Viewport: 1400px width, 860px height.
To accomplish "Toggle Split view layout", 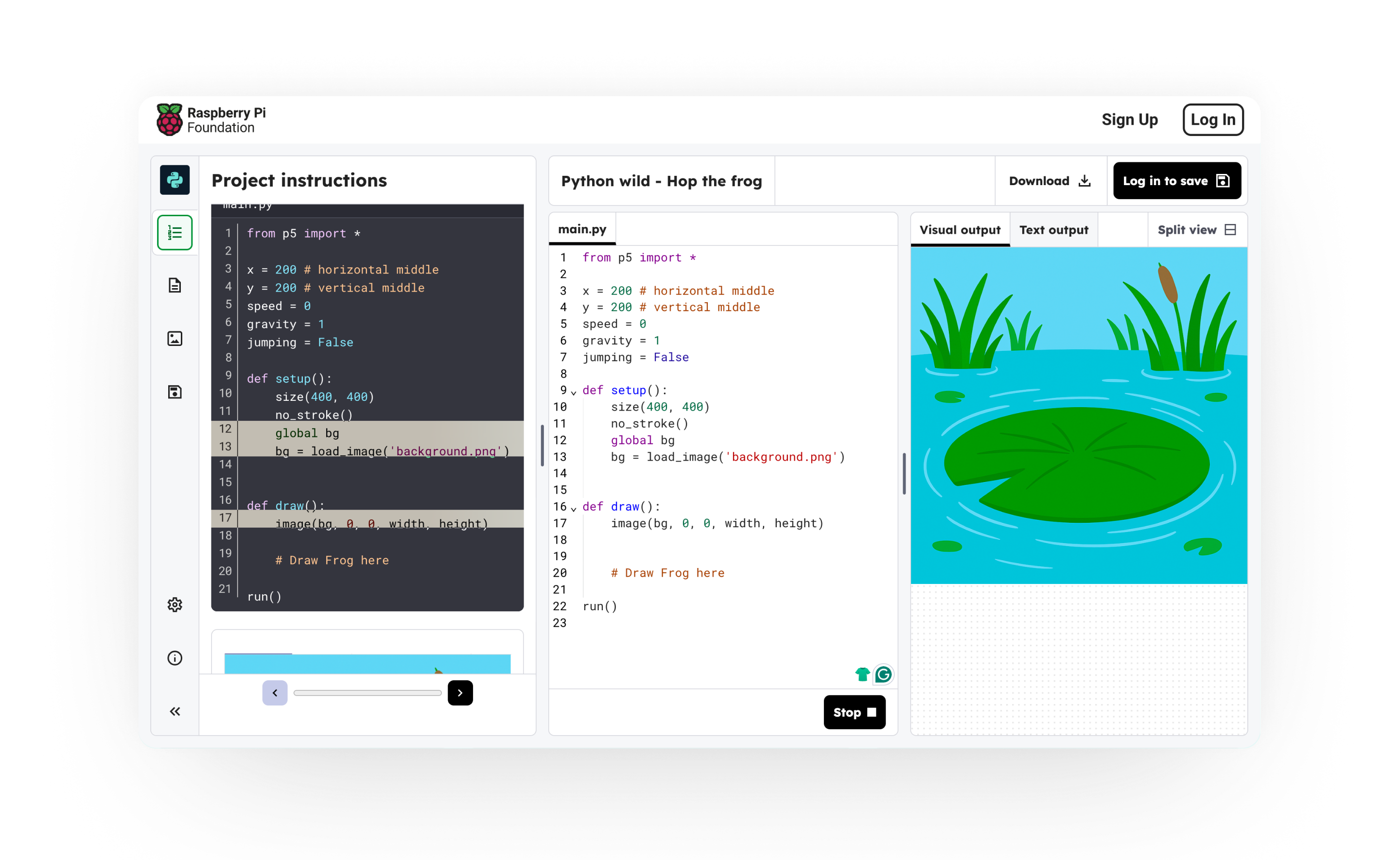I will 1197,230.
